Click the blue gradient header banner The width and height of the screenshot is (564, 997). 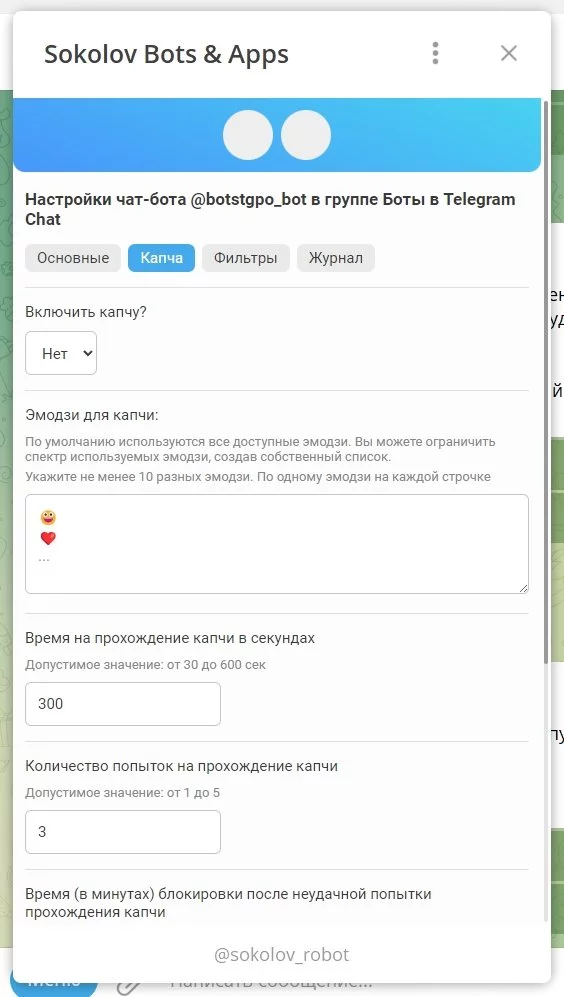277,135
